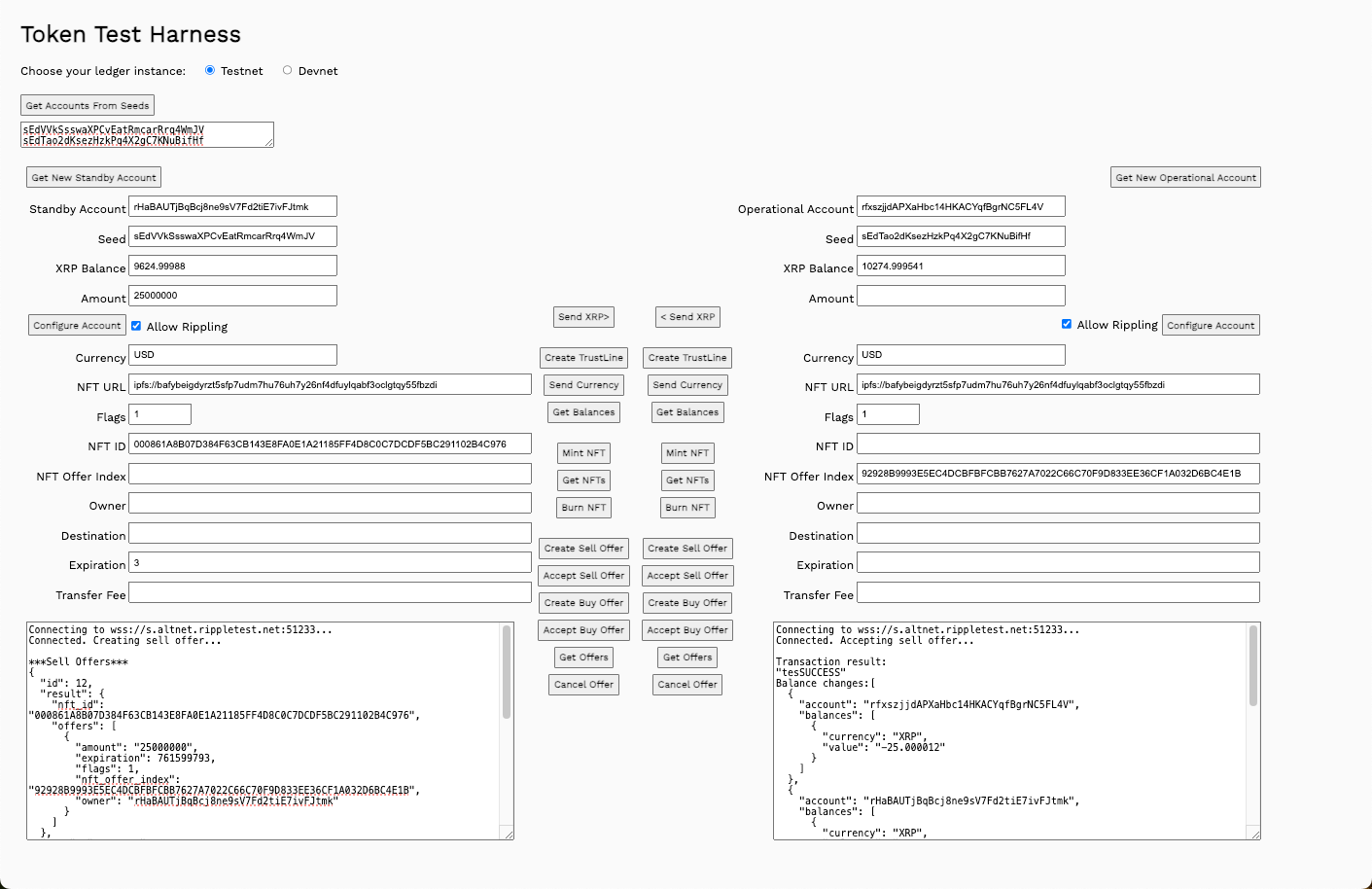Click operational Cancel Offer button
1372x889 pixels.
point(687,685)
